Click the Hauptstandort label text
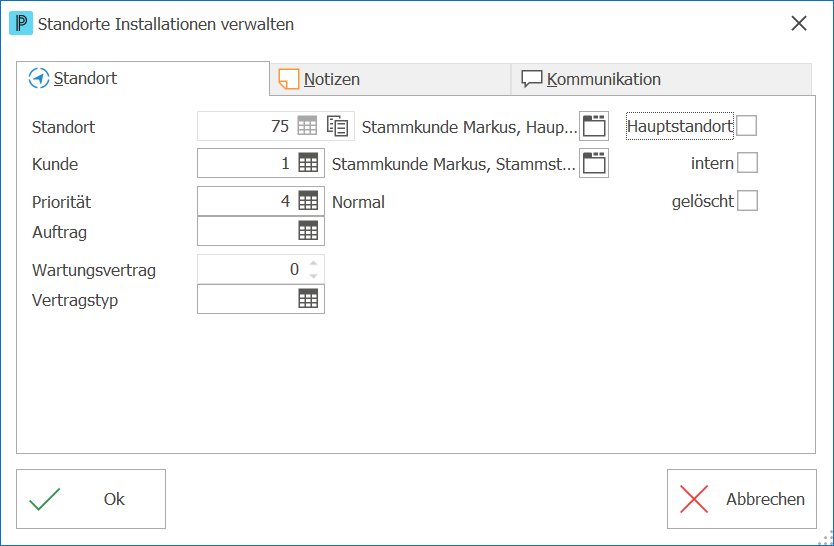This screenshot has width=834, height=546. 680,126
